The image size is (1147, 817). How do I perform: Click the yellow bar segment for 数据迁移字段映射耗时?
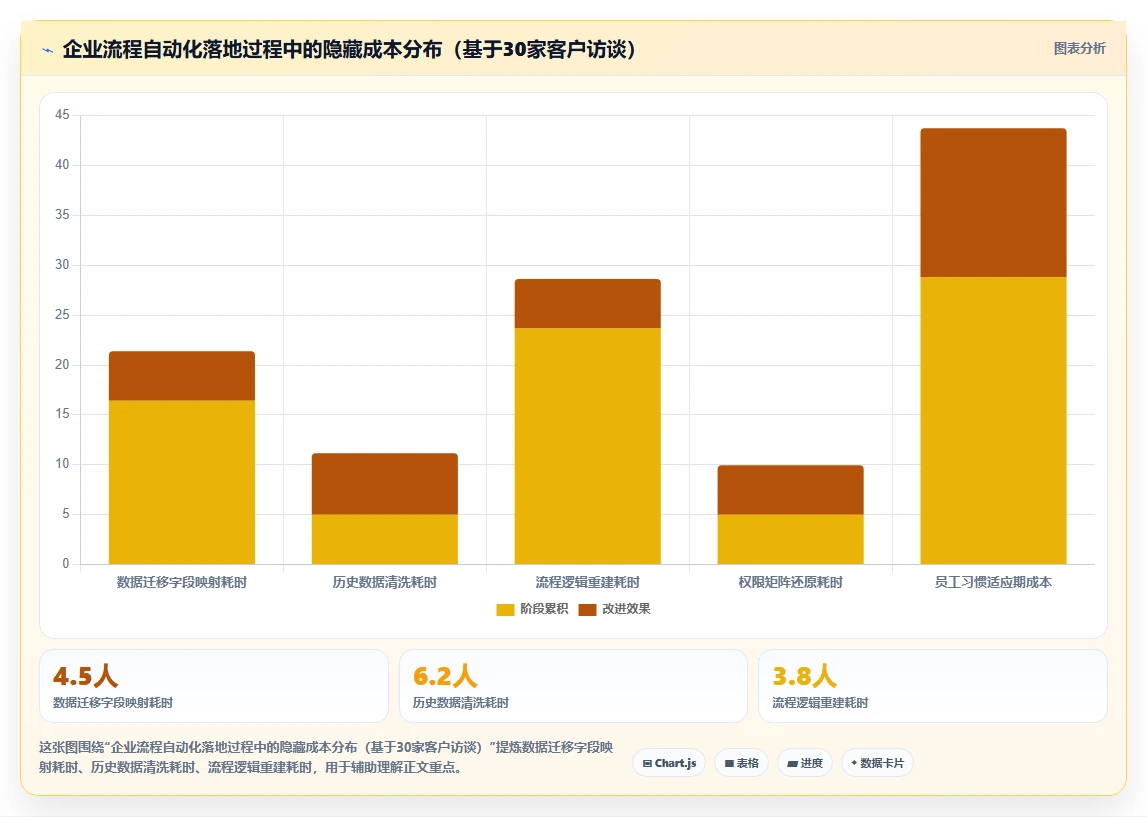pyautogui.click(x=181, y=482)
